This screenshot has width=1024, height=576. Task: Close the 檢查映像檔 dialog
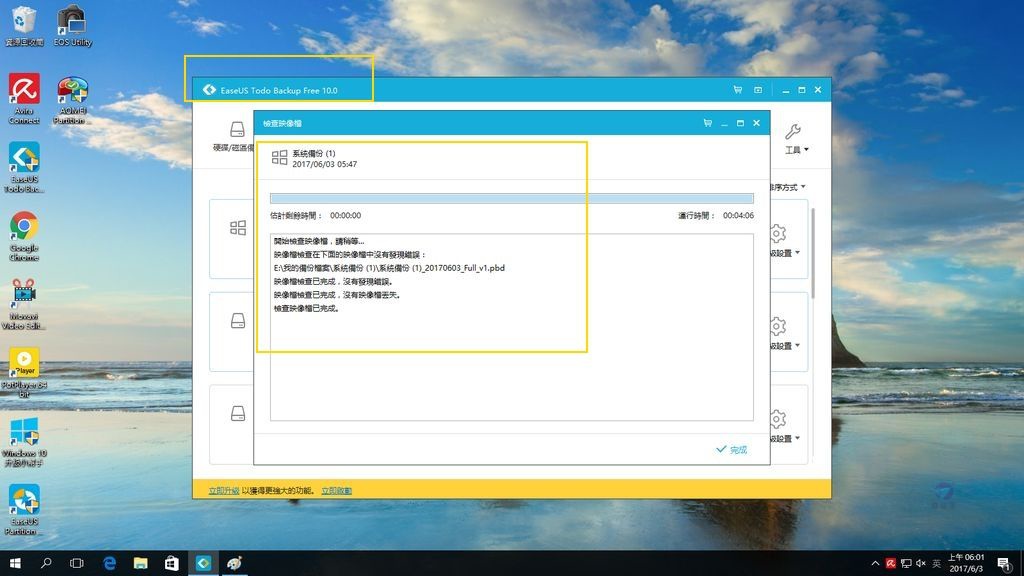(756, 123)
